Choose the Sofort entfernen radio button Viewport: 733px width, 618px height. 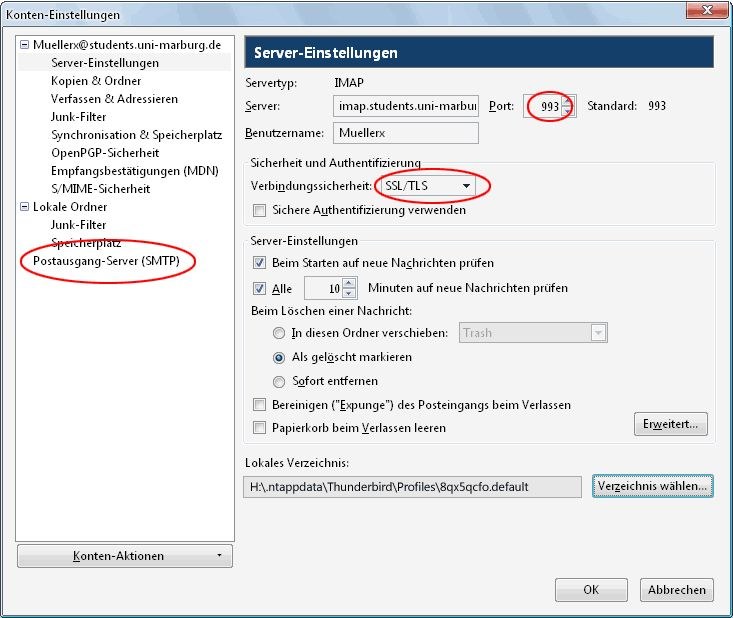click(x=281, y=381)
